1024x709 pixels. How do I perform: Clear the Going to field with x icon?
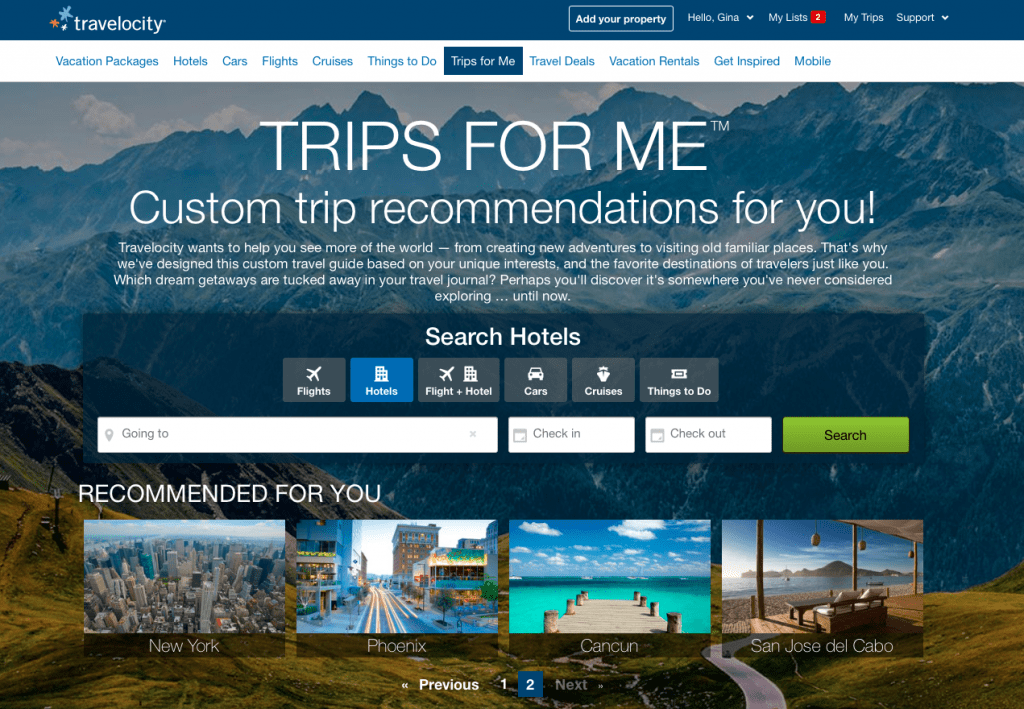473,434
